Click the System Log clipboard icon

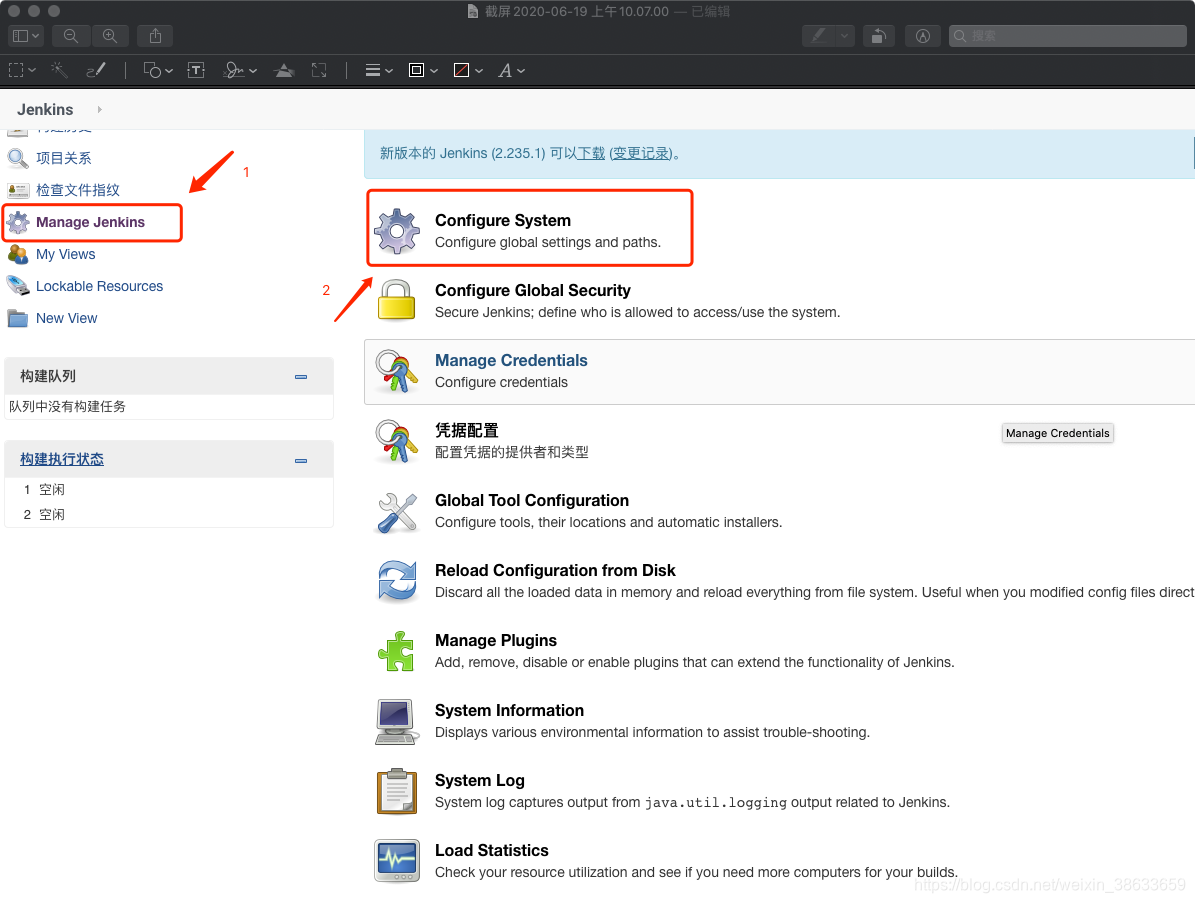[x=397, y=792]
